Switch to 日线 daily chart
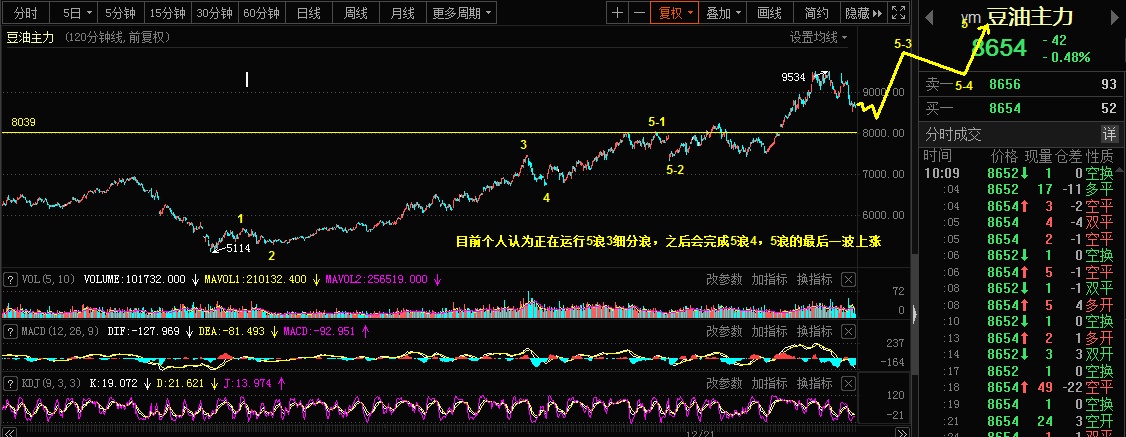The image size is (1126, 437). [309, 13]
